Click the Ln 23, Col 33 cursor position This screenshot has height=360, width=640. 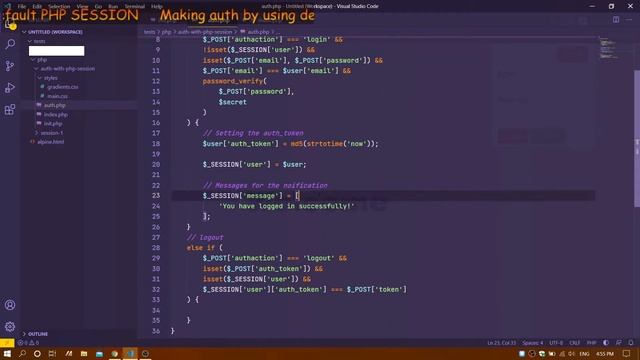point(501,343)
